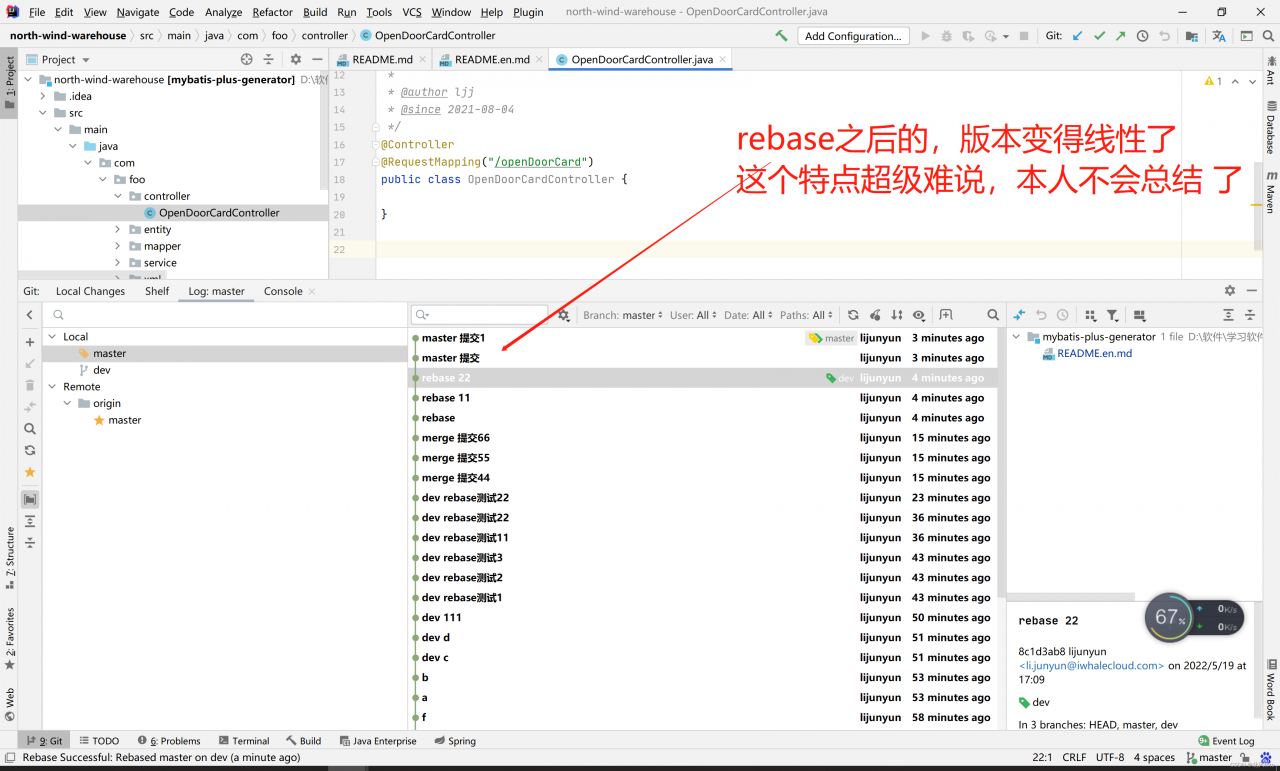Click the Show Diff icon in commit details

click(x=1019, y=315)
